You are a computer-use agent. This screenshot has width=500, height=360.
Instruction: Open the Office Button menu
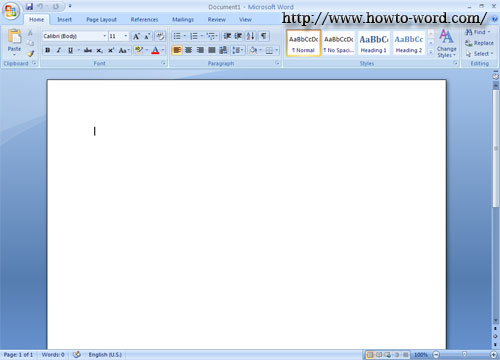tap(11, 11)
